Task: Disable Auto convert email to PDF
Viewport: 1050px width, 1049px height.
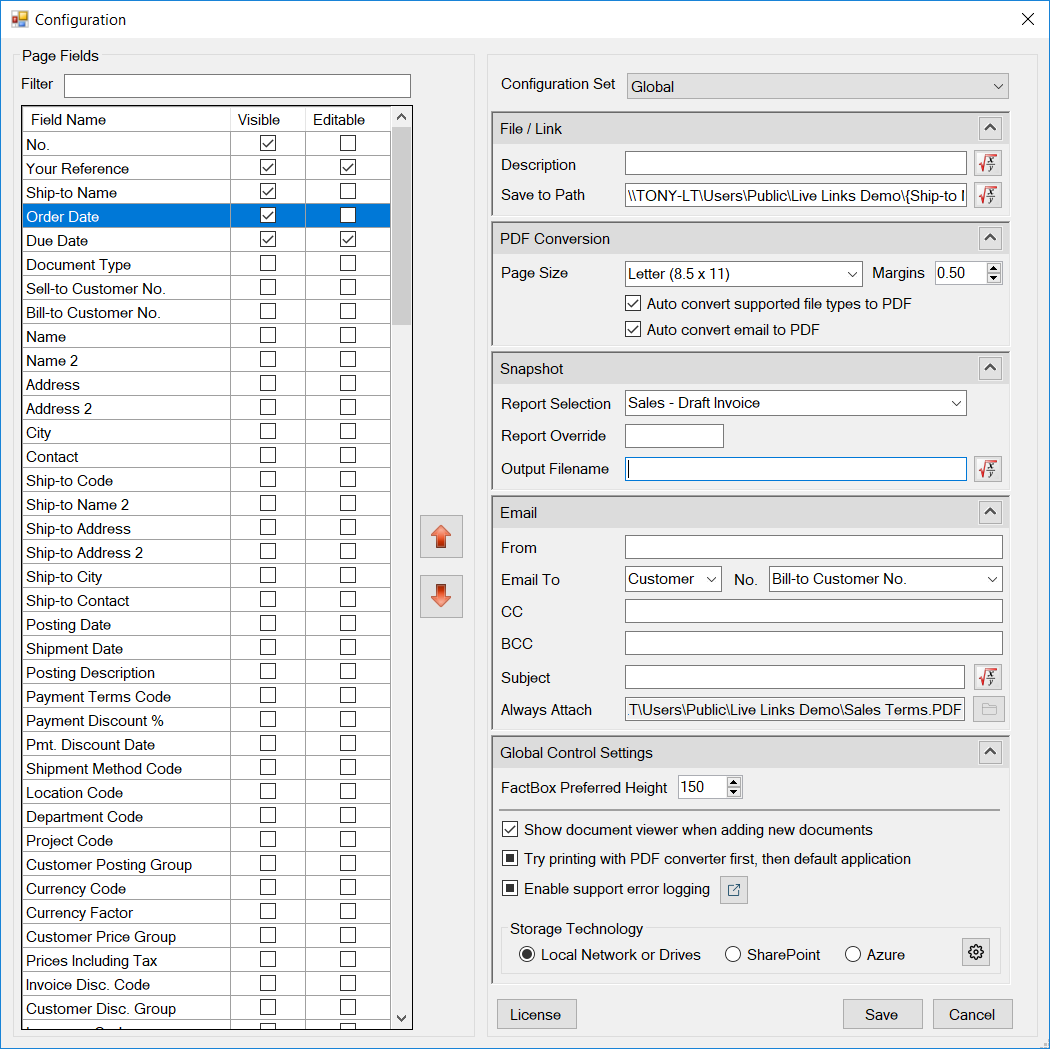Action: [x=633, y=330]
